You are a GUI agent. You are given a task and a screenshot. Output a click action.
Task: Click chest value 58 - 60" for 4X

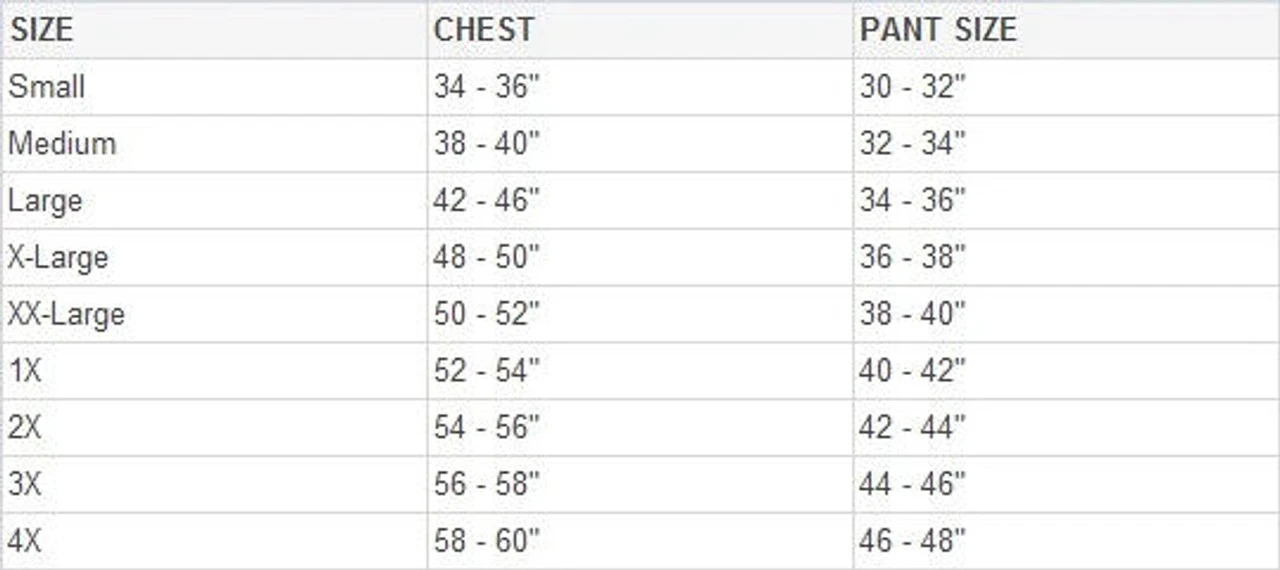click(486, 543)
